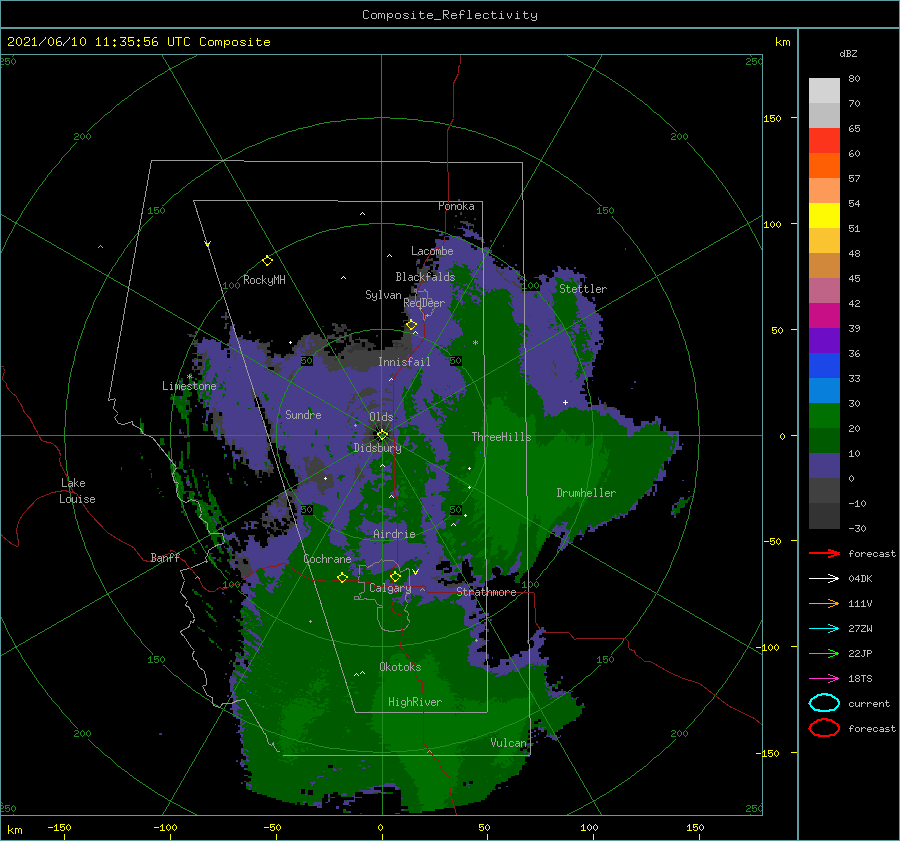Click the Limestone label
Screen dimensions: 900x841
tap(189, 386)
